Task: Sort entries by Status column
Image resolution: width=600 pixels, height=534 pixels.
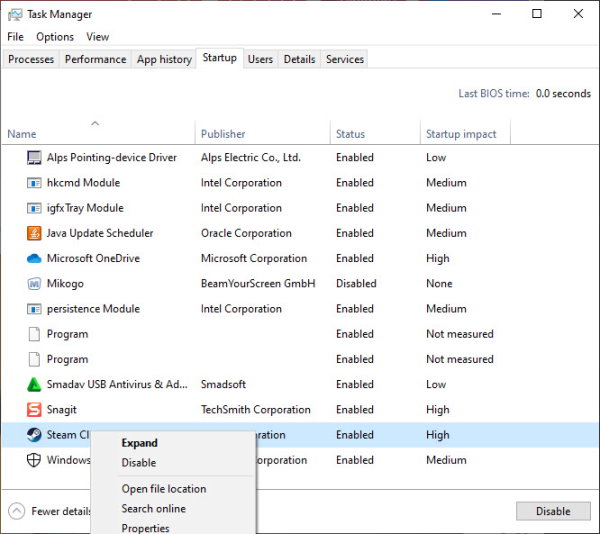Action: click(350, 134)
